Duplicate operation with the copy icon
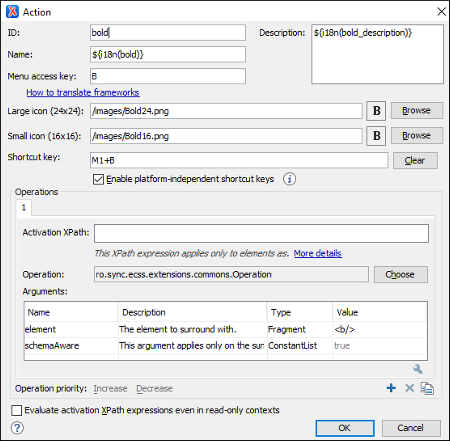The image size is (450, 441). pyautogui.click(x=427, y=388)
